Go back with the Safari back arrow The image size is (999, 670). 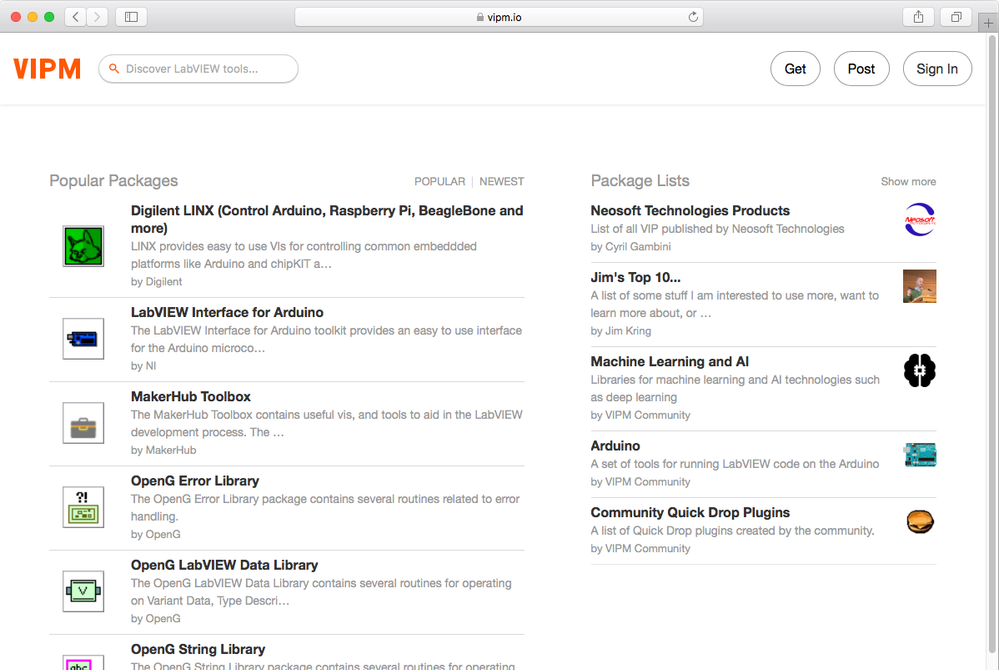click(75, 17)
